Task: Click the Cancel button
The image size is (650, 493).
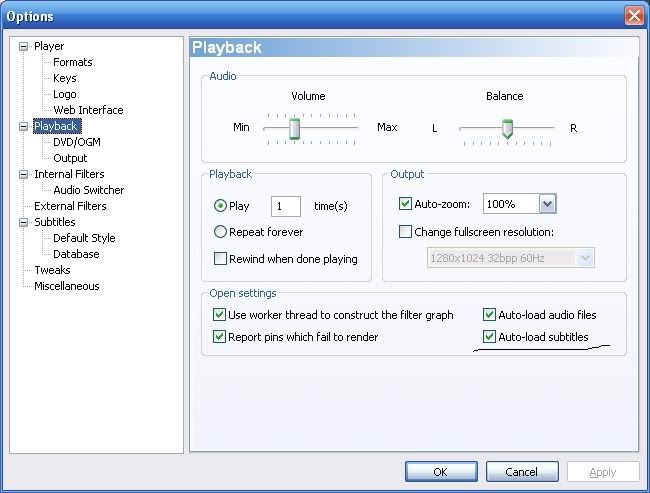Action: pos(522,472)
